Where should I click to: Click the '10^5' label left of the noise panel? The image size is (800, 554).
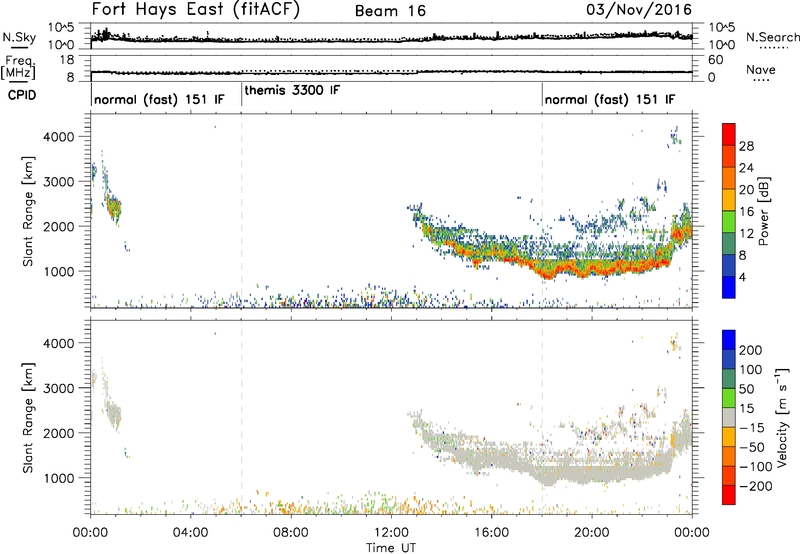click(61, 27)
